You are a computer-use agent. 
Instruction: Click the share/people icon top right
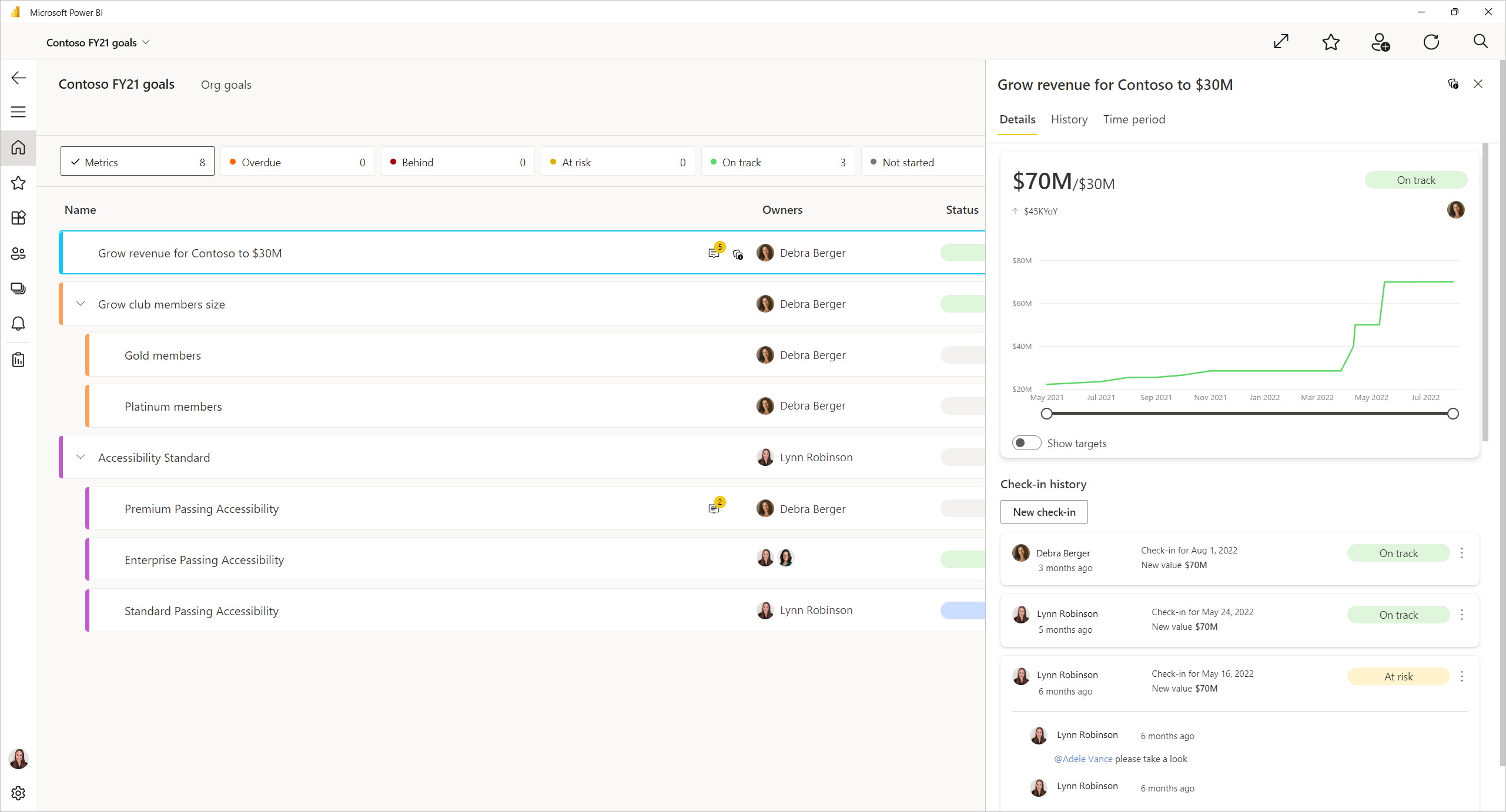[x=1380, y=42]
